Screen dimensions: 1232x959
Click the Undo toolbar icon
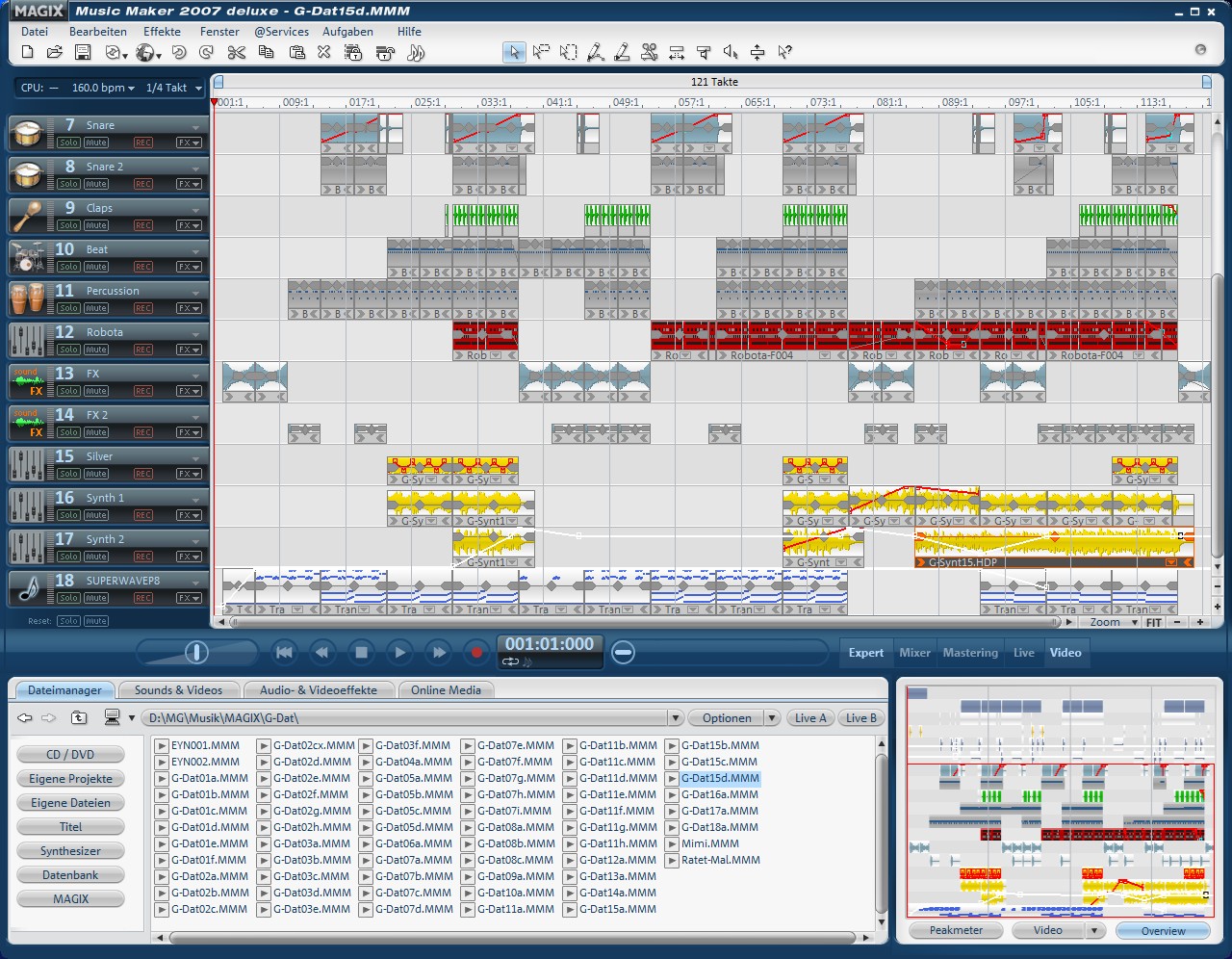[179, 52]
